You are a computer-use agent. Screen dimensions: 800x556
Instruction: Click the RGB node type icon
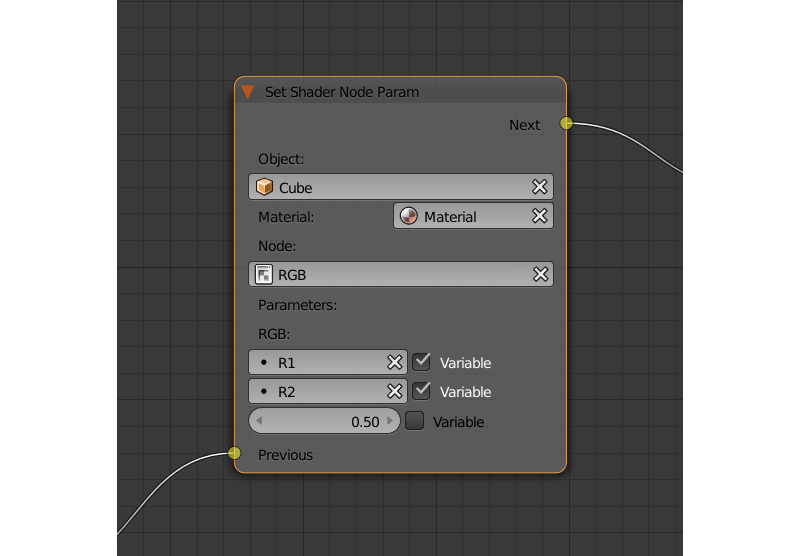(x=265, y=274)
